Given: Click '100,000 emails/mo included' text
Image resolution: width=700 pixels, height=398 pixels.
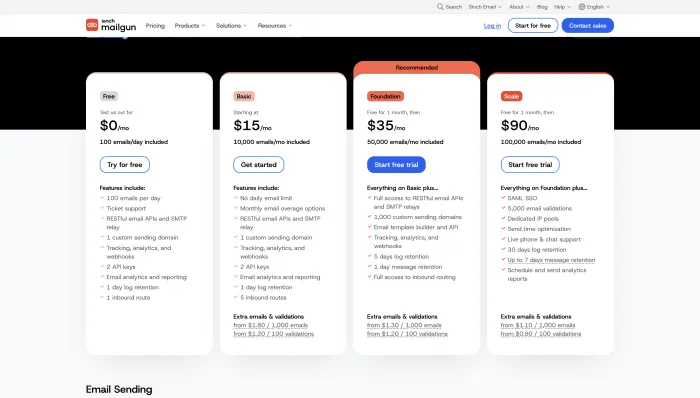Looking at the screenshot, I should (x=541, y=142).
